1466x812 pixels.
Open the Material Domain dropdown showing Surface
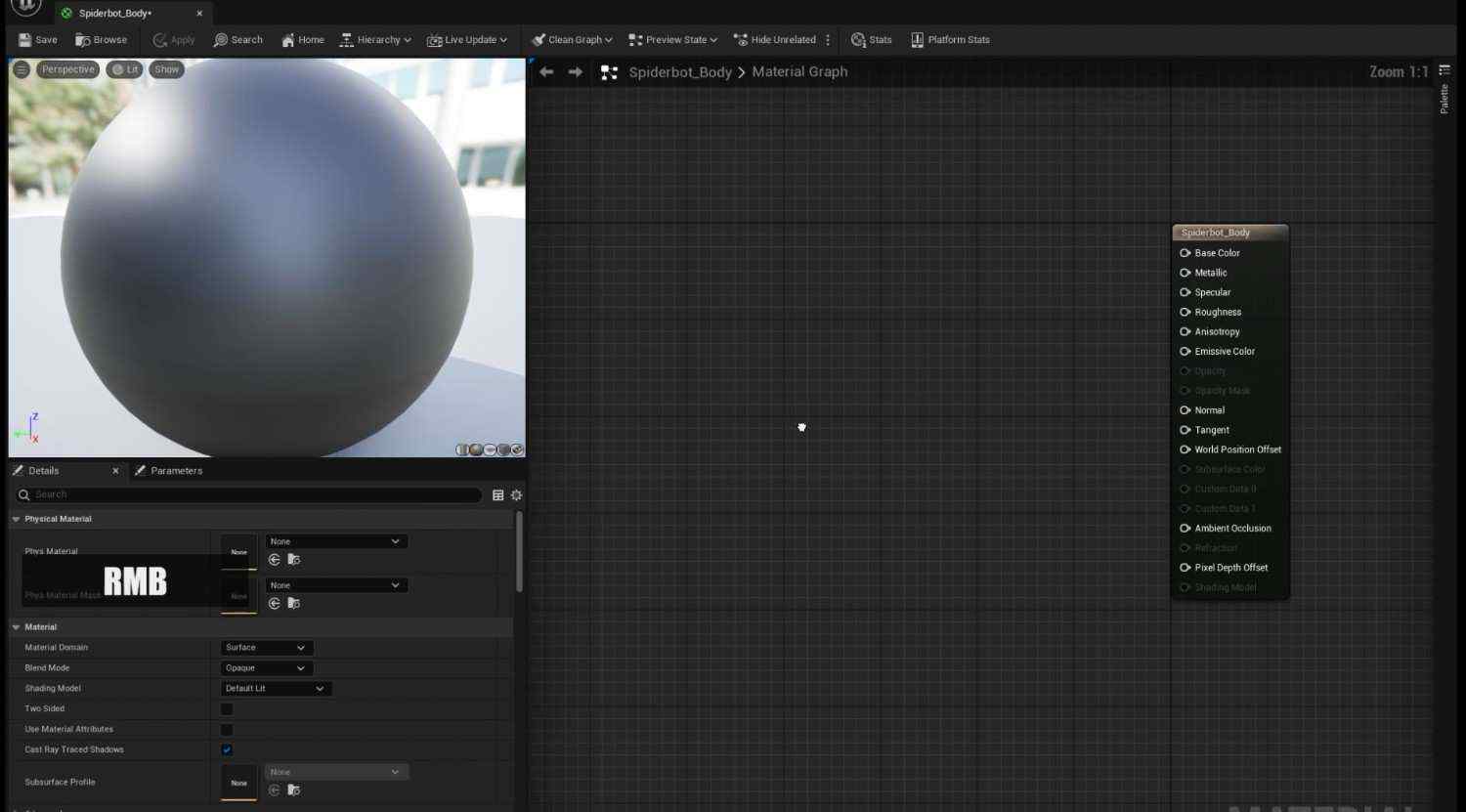[x=266, y=648]
